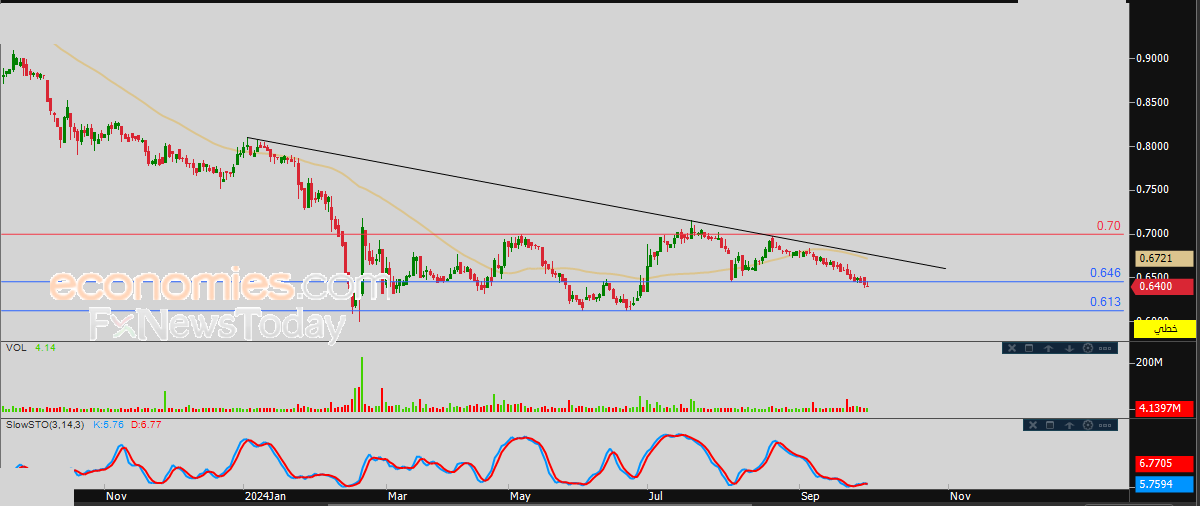This screenshot has height=506, width=1200.
Task: Close the VOL indicator panel
Action: (1012, 348)
